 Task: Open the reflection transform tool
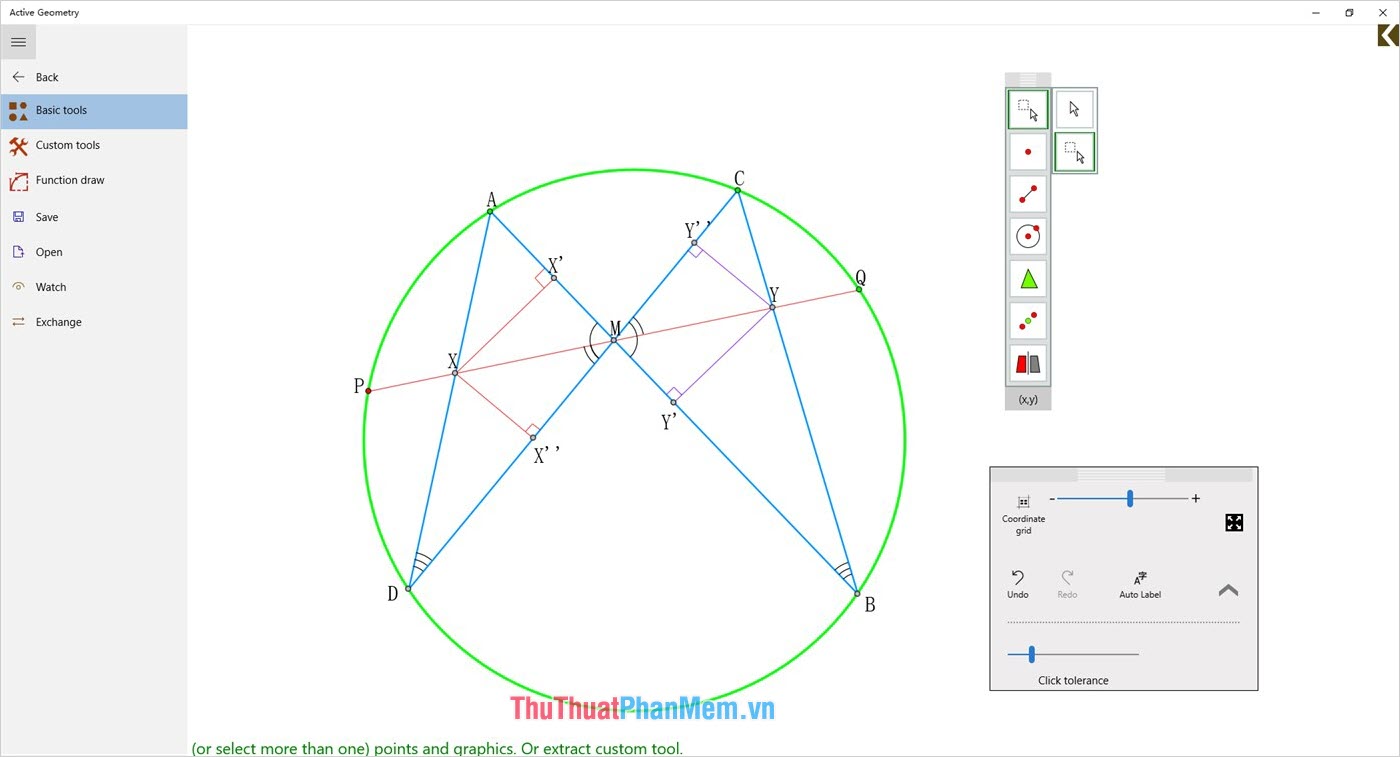pyautogui.click(x=1028, y=363)
